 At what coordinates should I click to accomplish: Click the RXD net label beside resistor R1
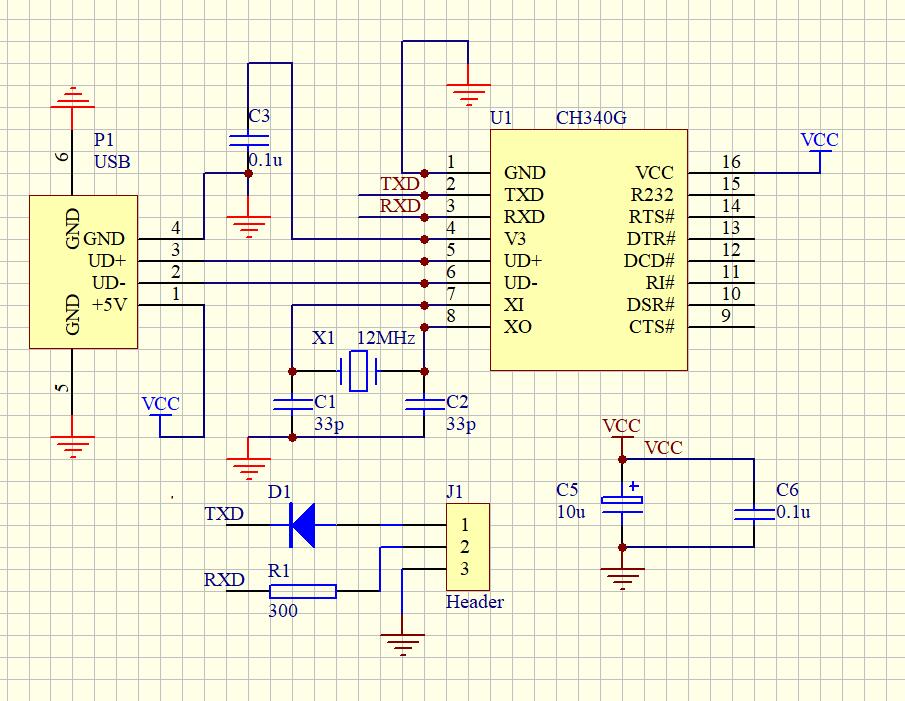[225, 579]
